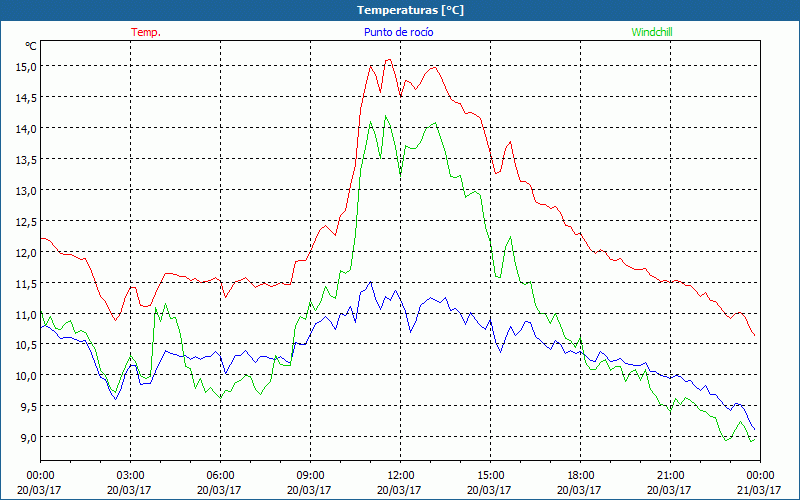Click the 18:00 time axis label
The width and height of the screenshot is (800, 500).
click(x=581, y=476)
